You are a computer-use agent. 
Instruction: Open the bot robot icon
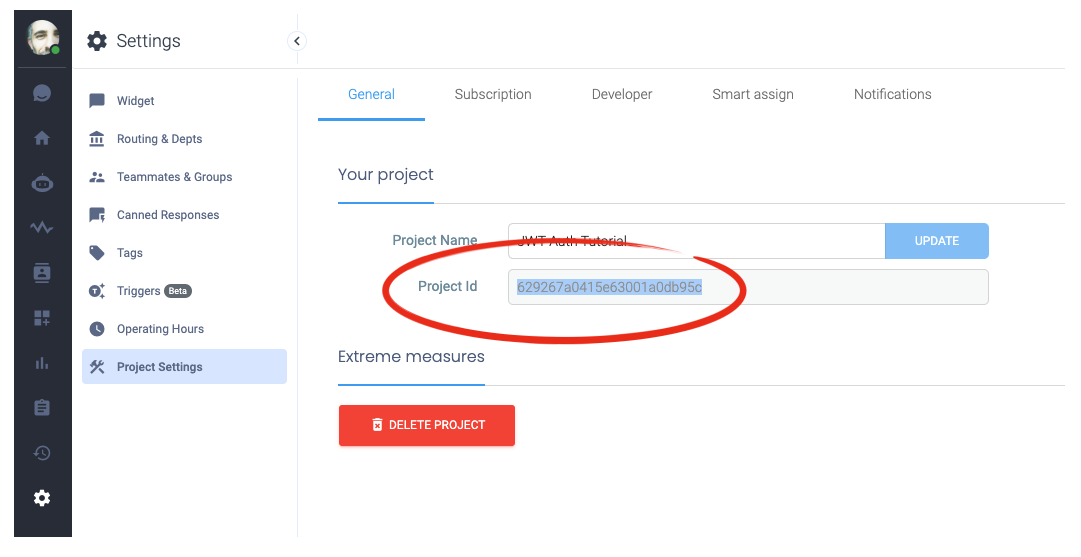point(42,183)
